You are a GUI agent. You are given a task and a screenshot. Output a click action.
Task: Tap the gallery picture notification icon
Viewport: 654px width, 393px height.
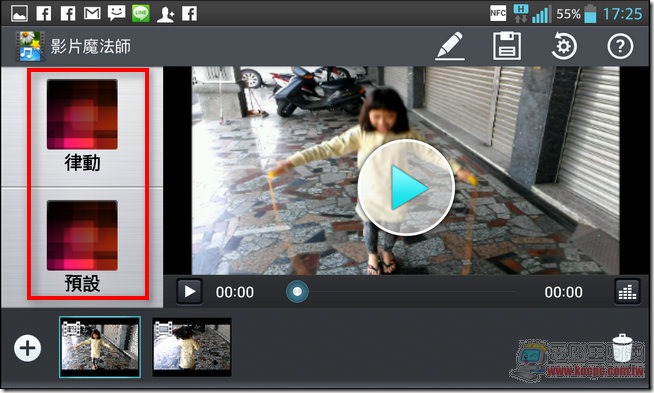(x=20, y=13)
